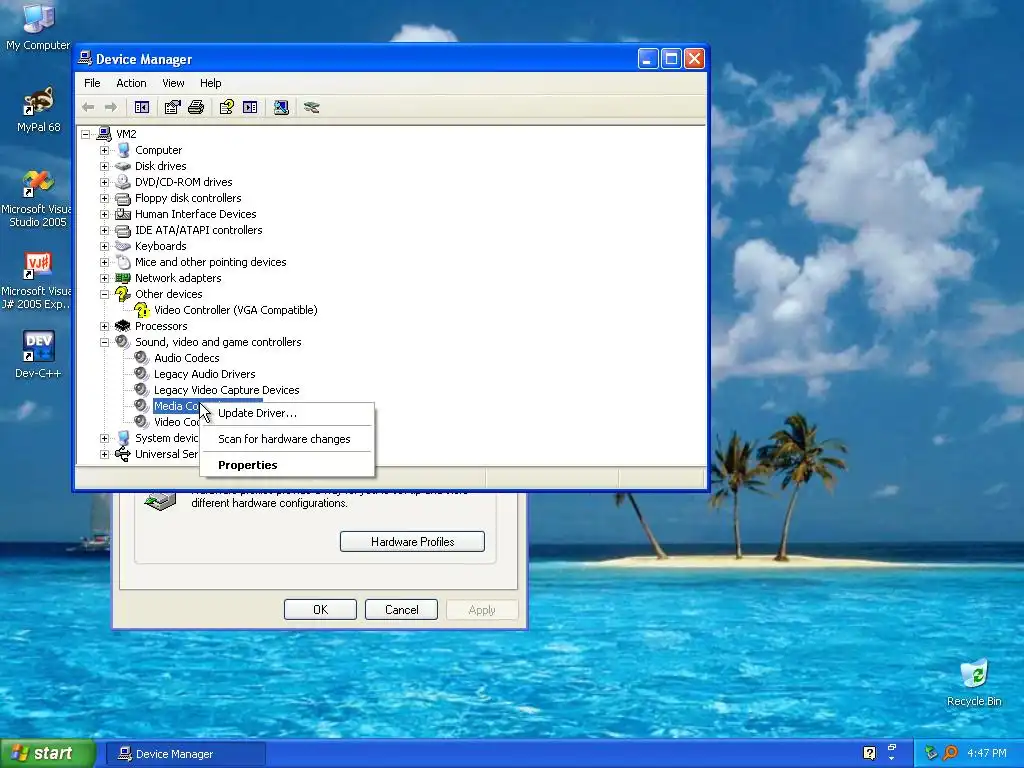Collapse the Other devices category

point(104,295)
